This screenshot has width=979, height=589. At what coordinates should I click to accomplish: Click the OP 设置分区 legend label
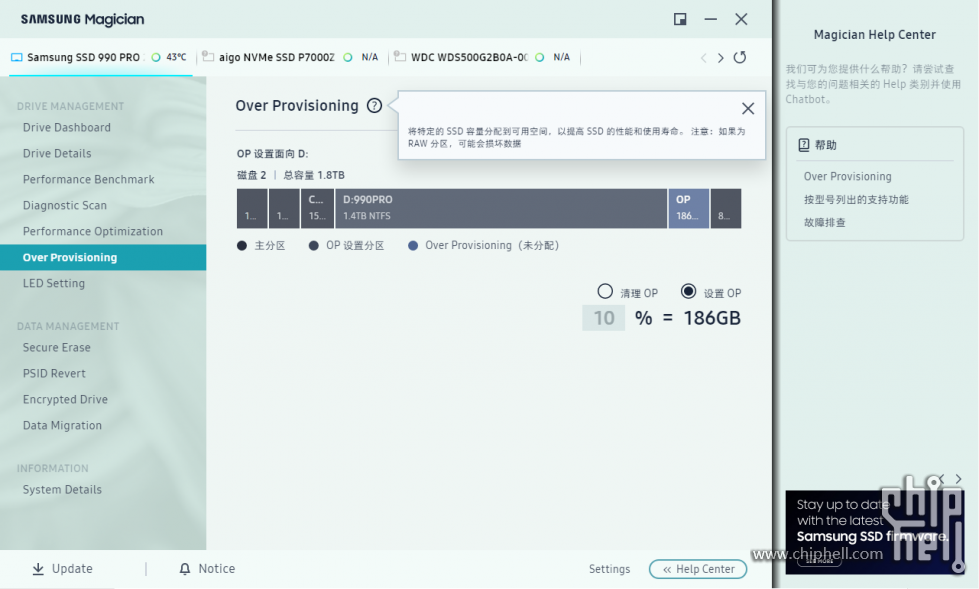(355, 245)
